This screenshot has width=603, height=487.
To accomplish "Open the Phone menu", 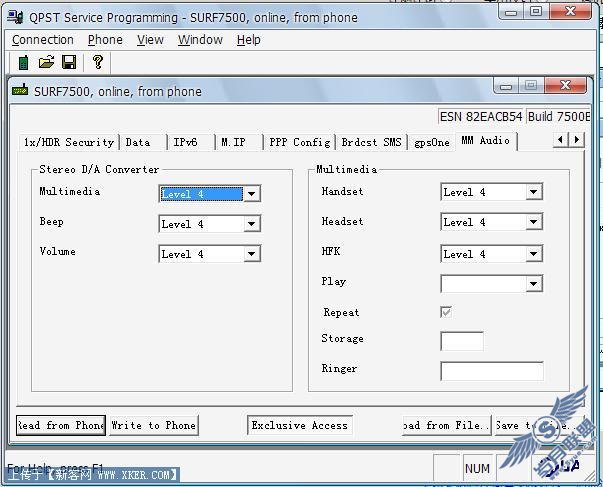I will click(x=105, y=40).
